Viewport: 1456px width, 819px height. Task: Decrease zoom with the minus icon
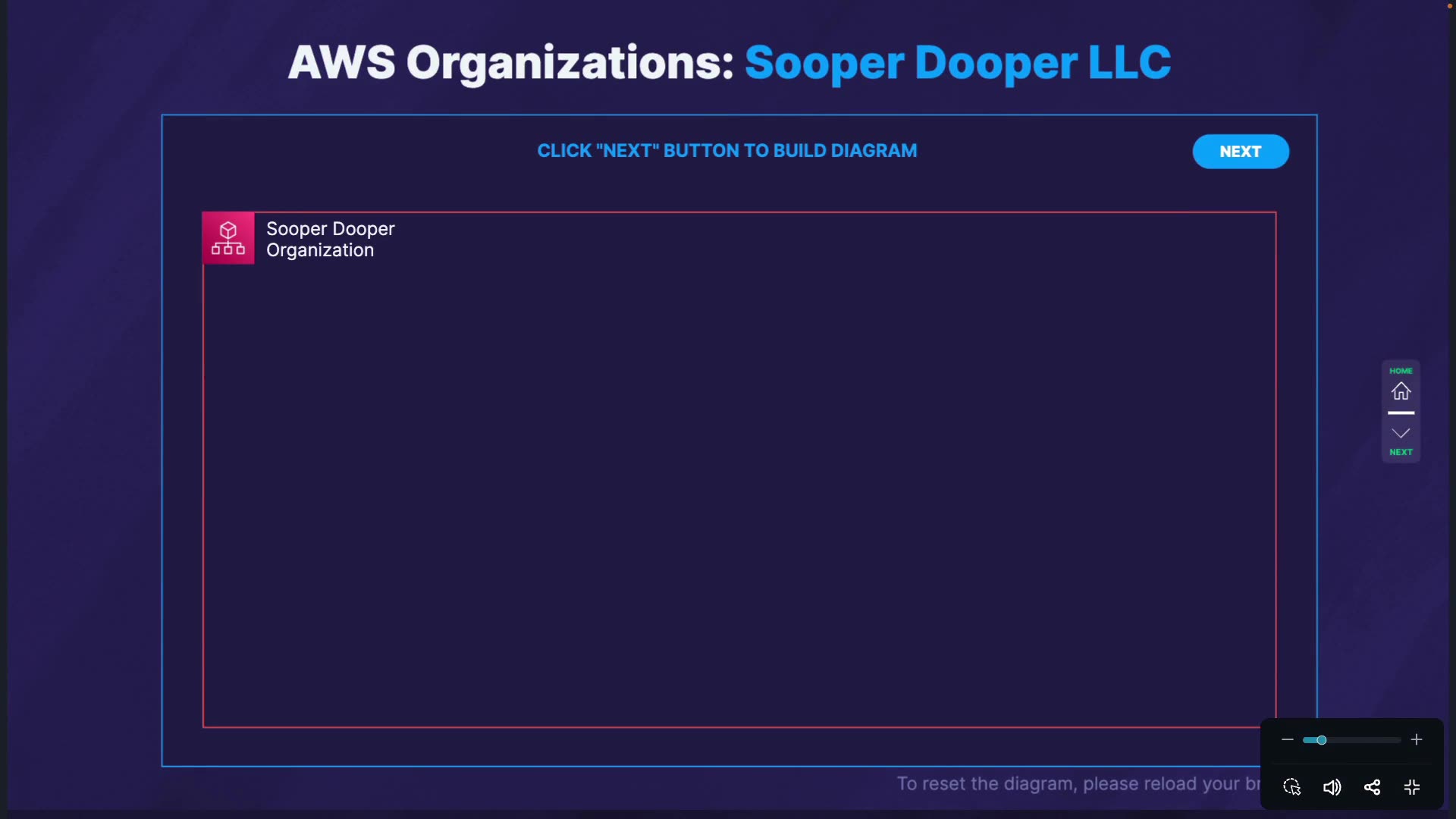click(x=1287, y=739)
